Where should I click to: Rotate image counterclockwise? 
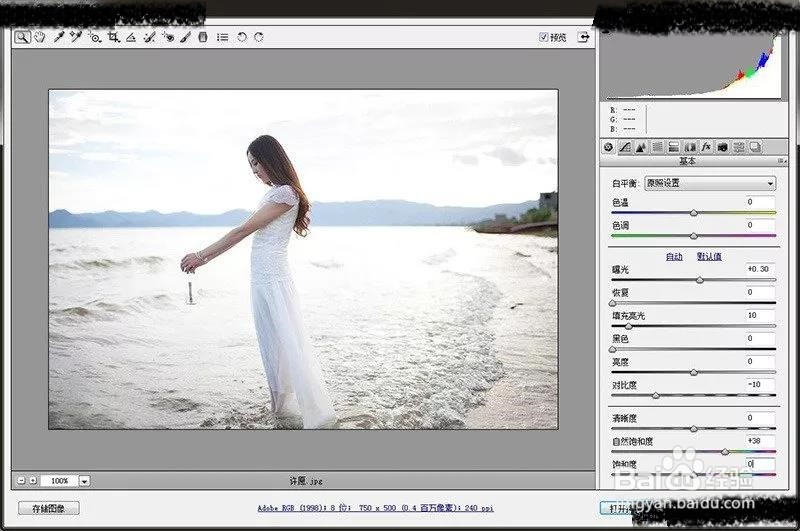coord(242,37)
